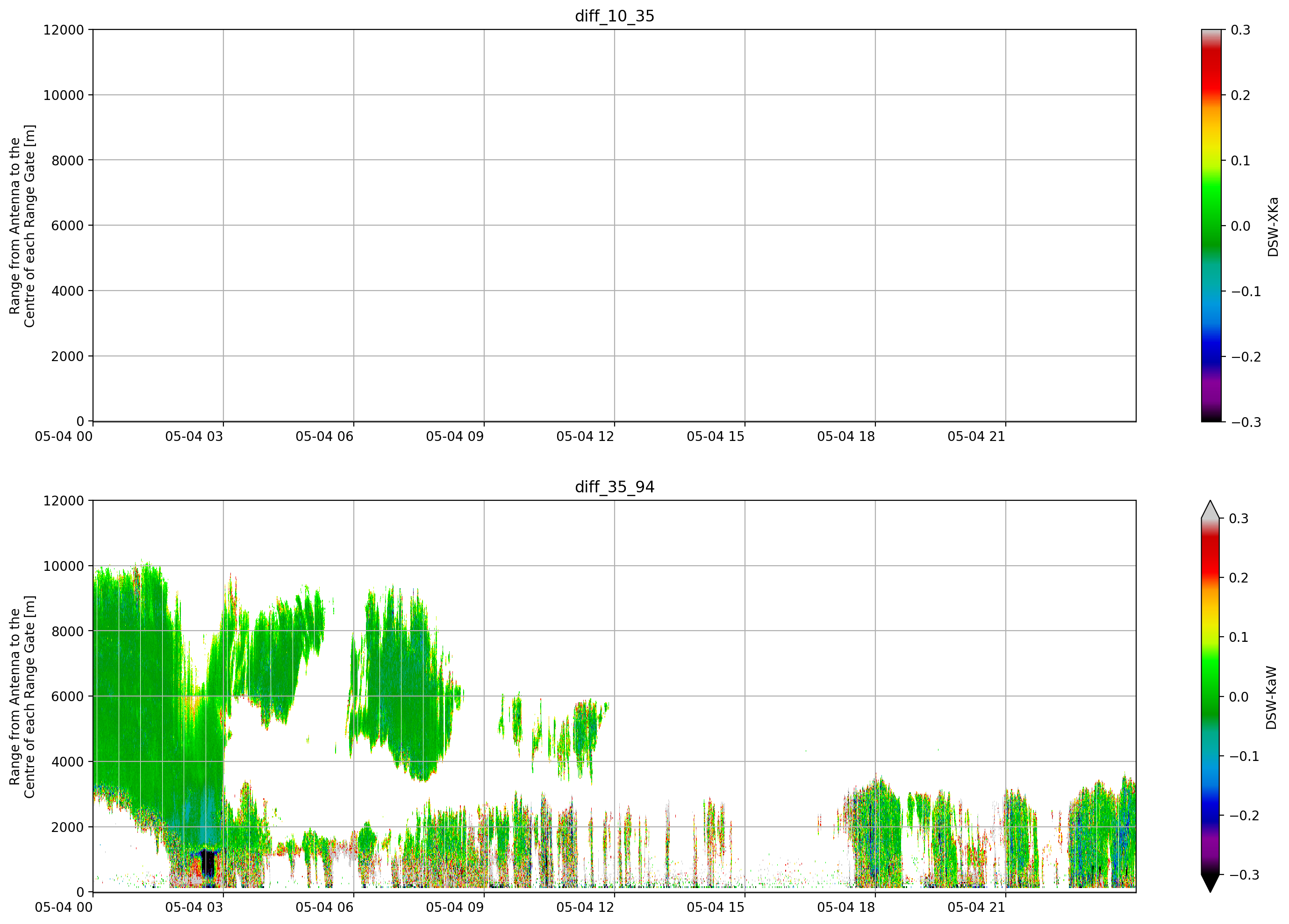The height and width of the screenshot is (924, 1289).
Task: Click the 05-04 21 x-tick under diff_10_35
Action: pyautogui.click(x=976, y=437)
